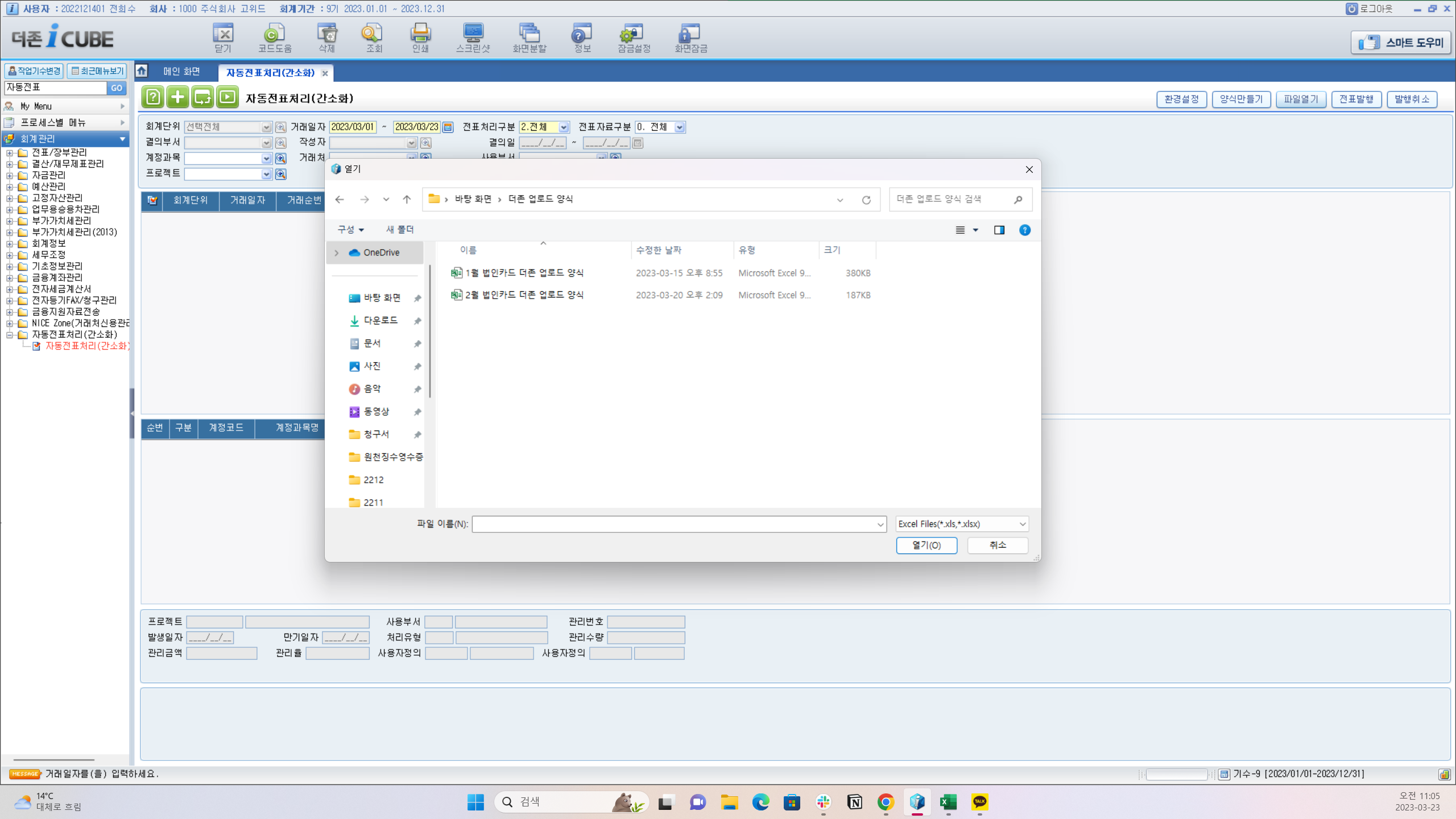
Task: Switch to the 메인 화면 tab
Action: coord(181,72)
